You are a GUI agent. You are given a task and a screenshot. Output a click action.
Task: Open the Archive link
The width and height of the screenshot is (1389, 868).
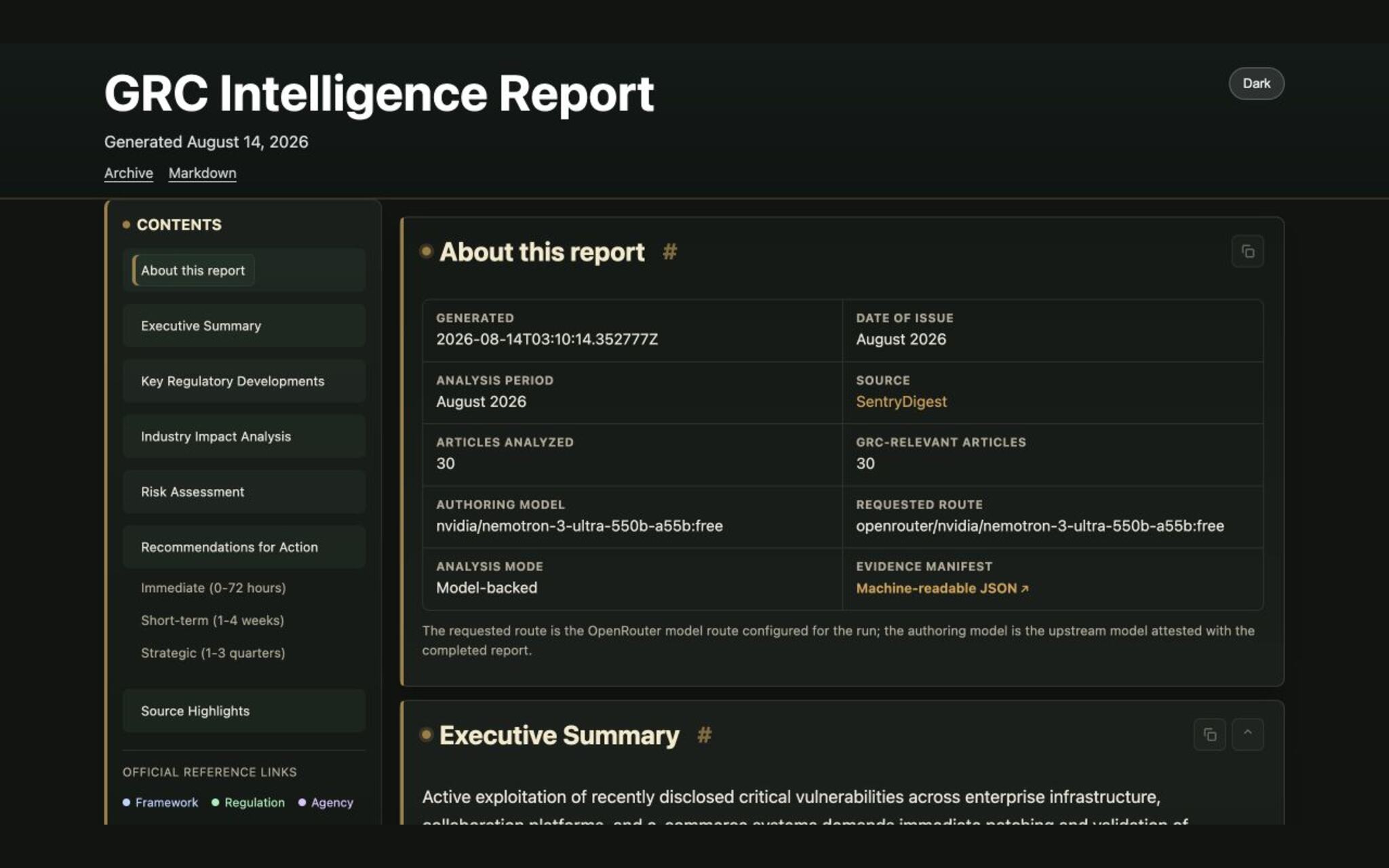point(128,173)
